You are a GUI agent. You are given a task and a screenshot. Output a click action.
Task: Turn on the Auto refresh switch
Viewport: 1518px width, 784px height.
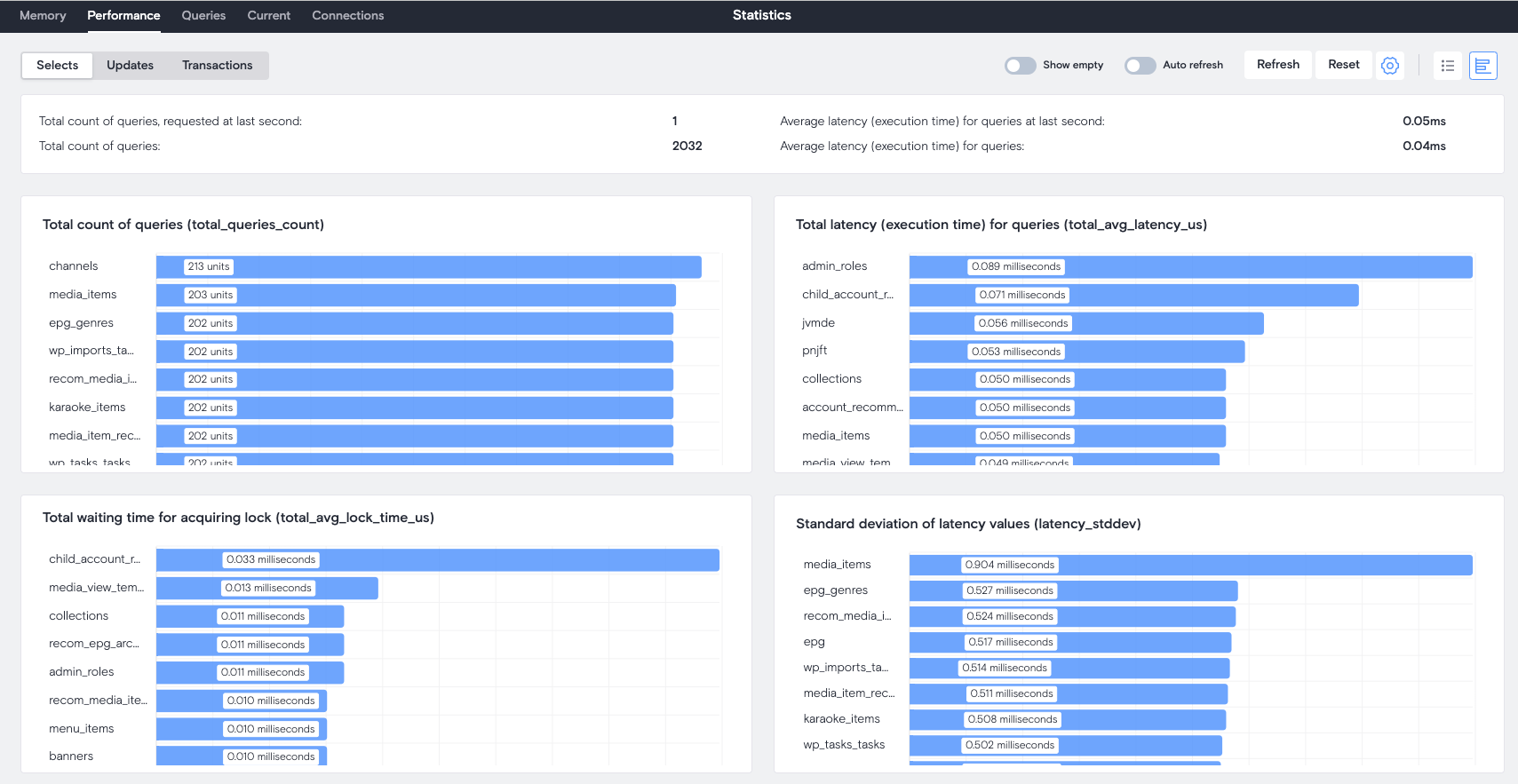1140,66
